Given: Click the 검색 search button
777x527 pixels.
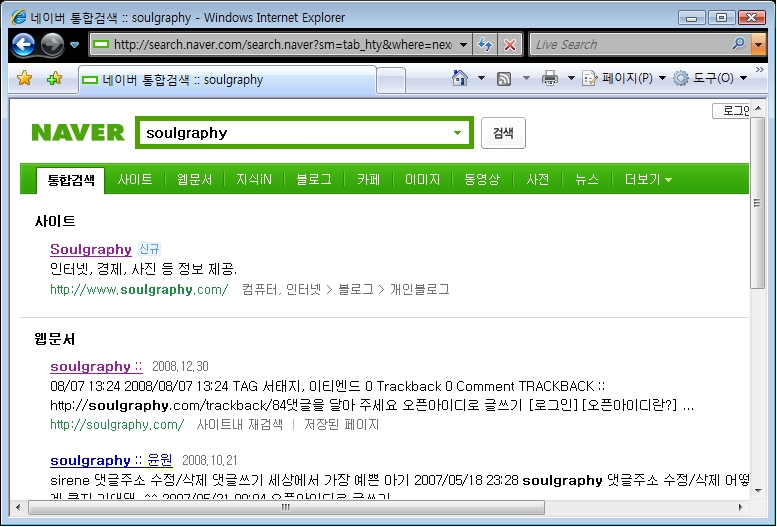Looking at the screenshot, I should pos(503,133).
